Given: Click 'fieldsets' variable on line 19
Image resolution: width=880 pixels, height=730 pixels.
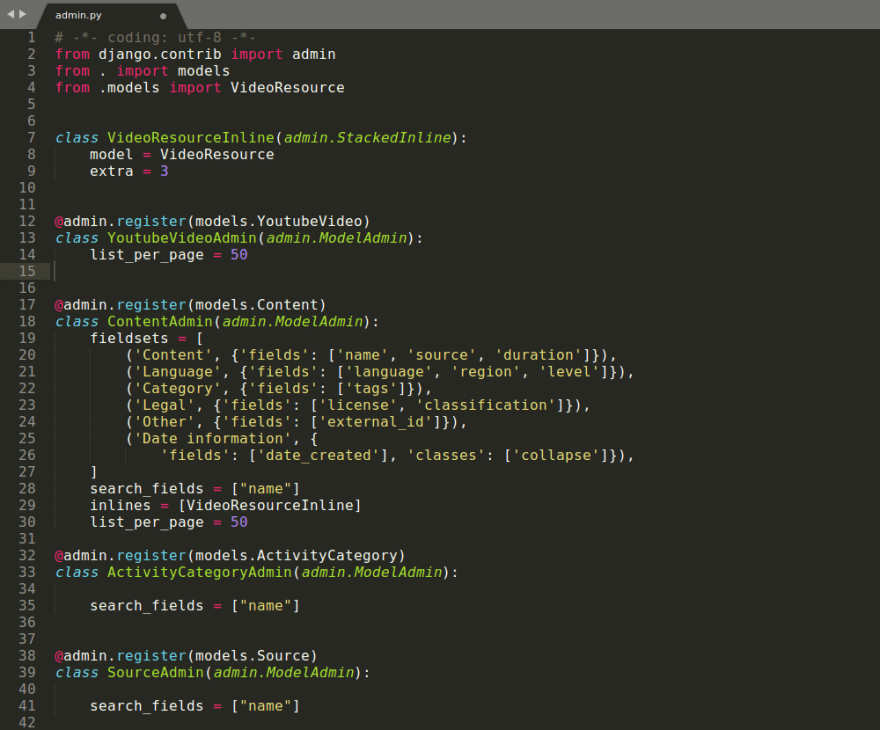Looking at the screenshot, I should pyautogui.click(x=129, y=338).
